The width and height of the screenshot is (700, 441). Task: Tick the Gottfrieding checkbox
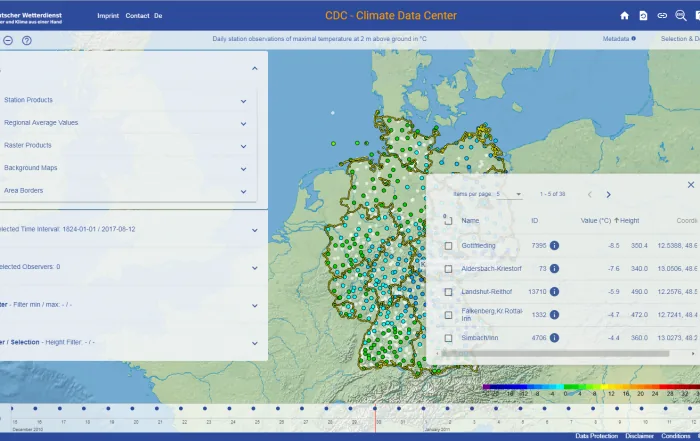448,245
